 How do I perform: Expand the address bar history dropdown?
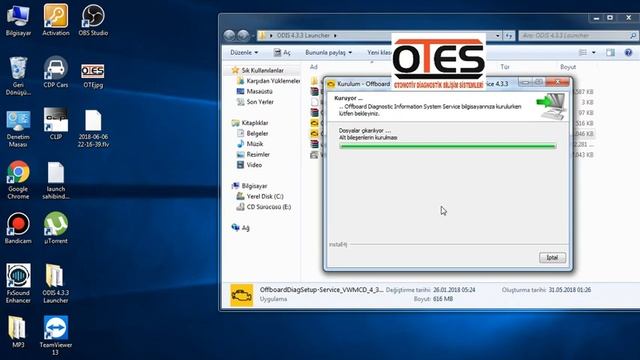(x=498, y=36)
